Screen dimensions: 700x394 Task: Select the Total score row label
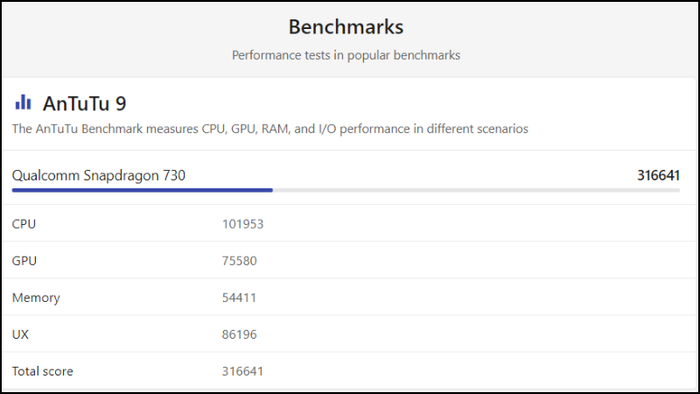42,371
